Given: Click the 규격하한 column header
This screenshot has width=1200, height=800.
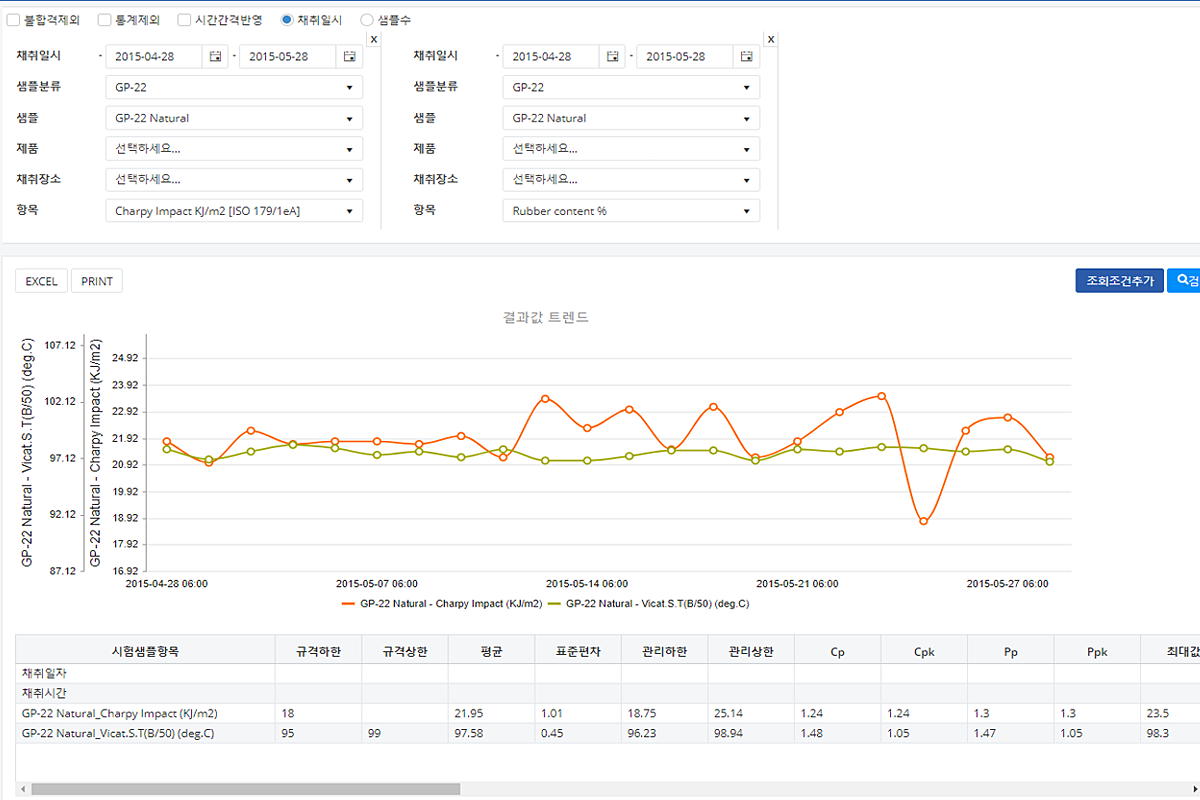Looking at the screenshot, I should point(318,650).
